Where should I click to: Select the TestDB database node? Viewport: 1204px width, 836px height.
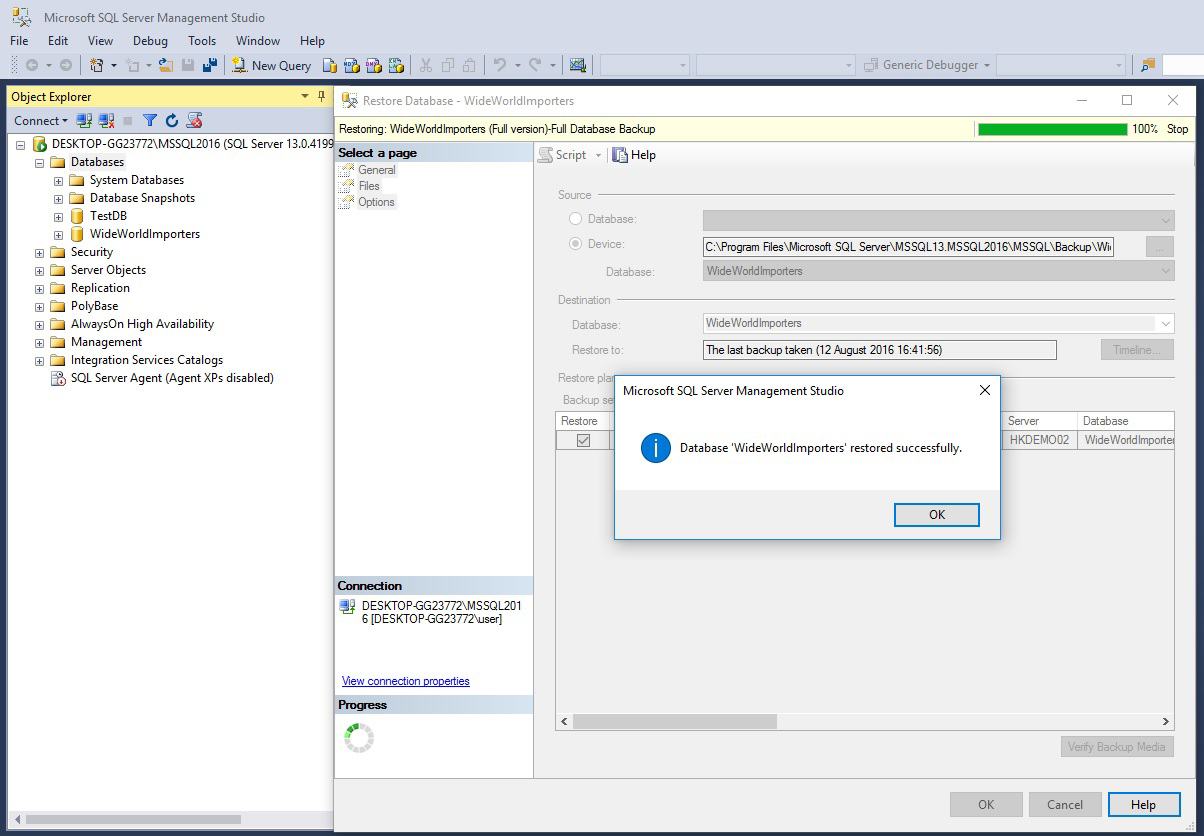pyautogui.click(x=108, y=216)
